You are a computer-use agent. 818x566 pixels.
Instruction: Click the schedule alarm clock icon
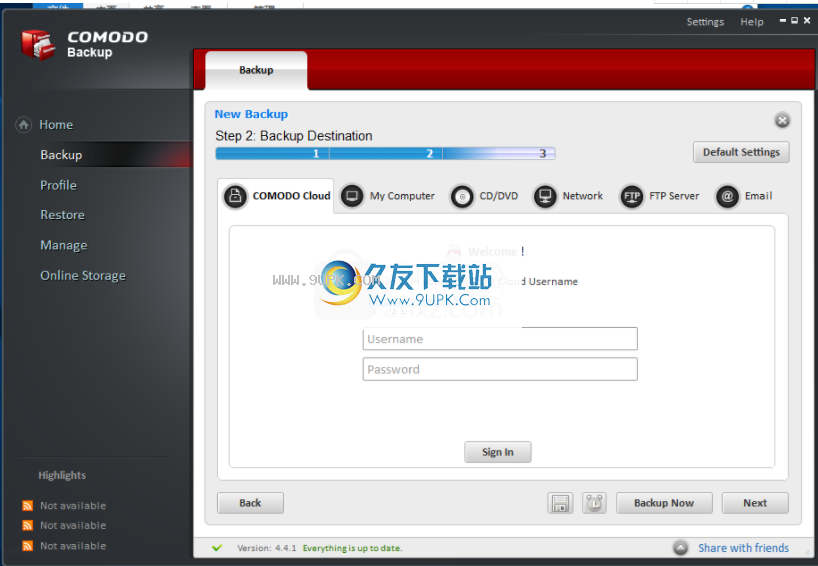[x=594, y=503]
